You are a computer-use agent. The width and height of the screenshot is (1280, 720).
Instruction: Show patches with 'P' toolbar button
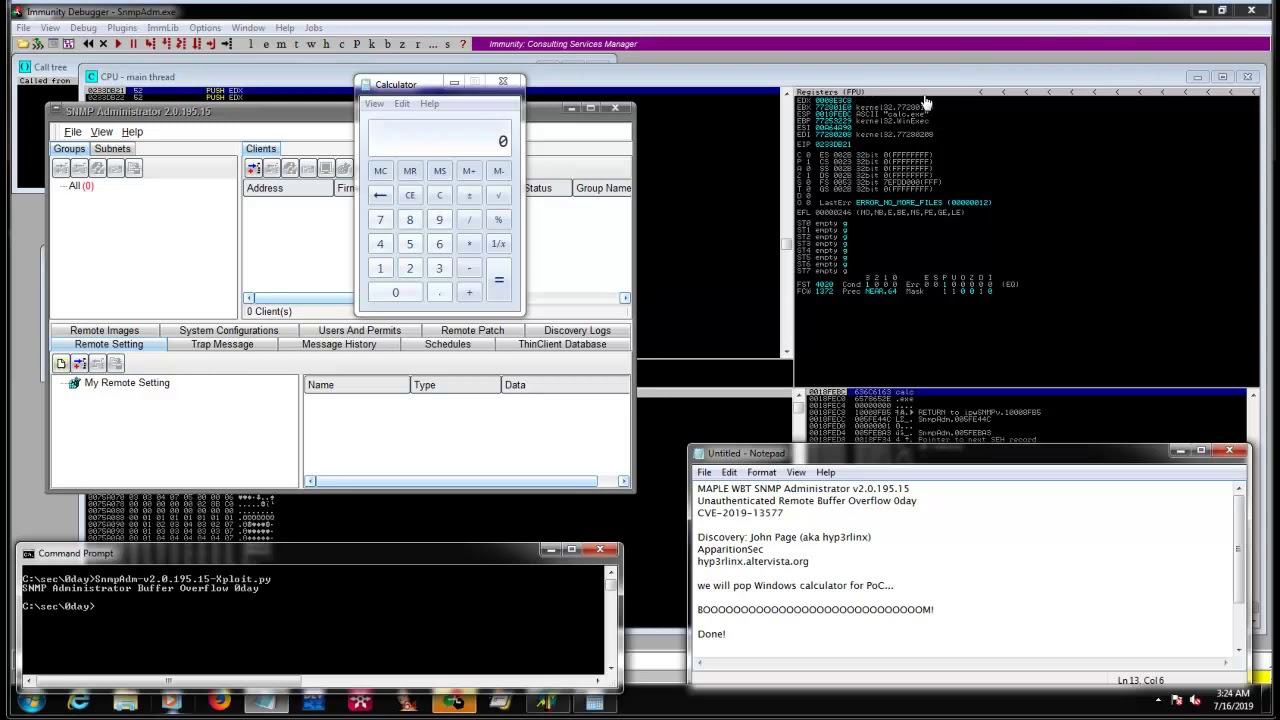[356, 44]
